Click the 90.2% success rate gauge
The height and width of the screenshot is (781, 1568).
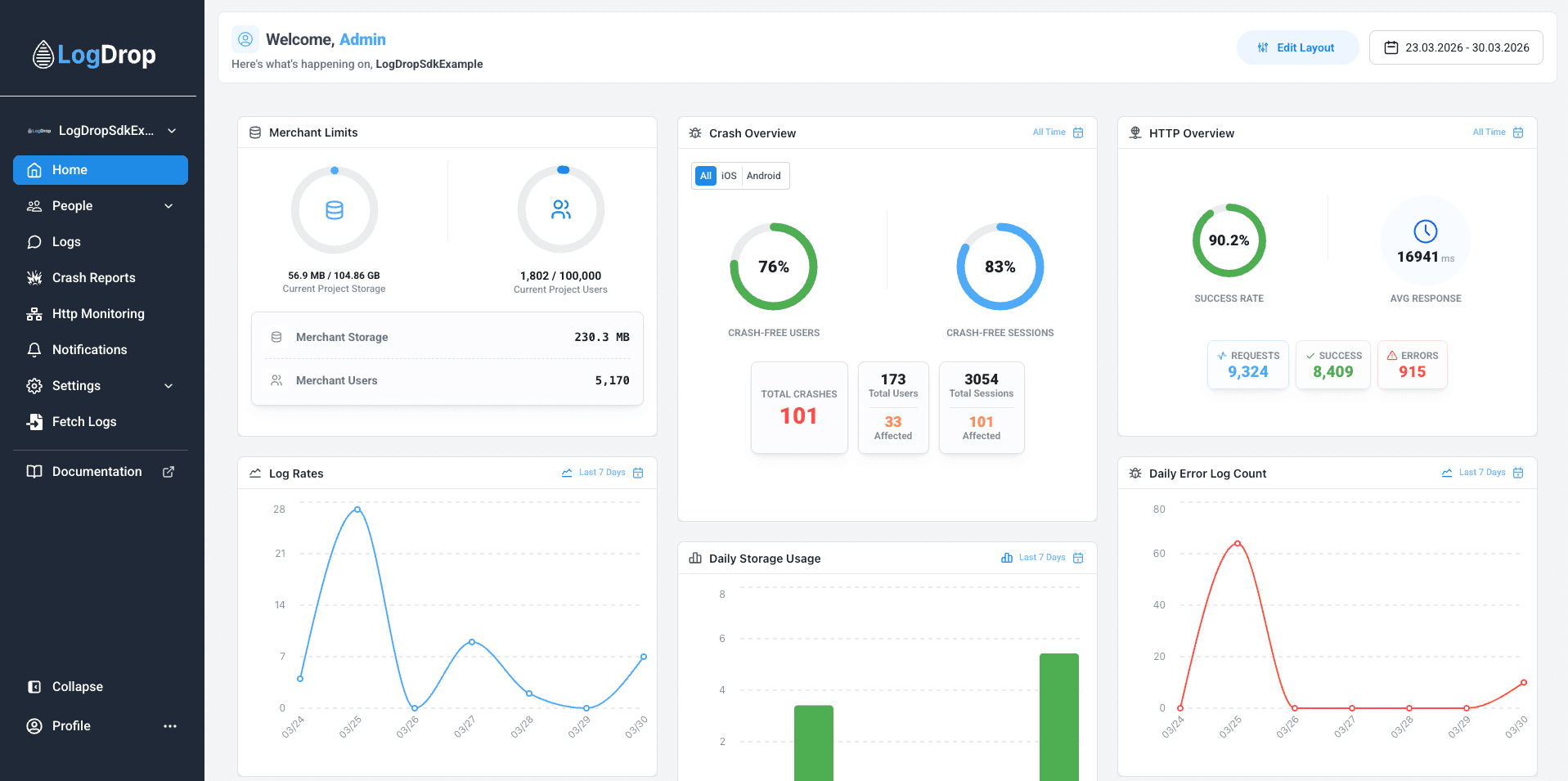tap(1229, 240)
